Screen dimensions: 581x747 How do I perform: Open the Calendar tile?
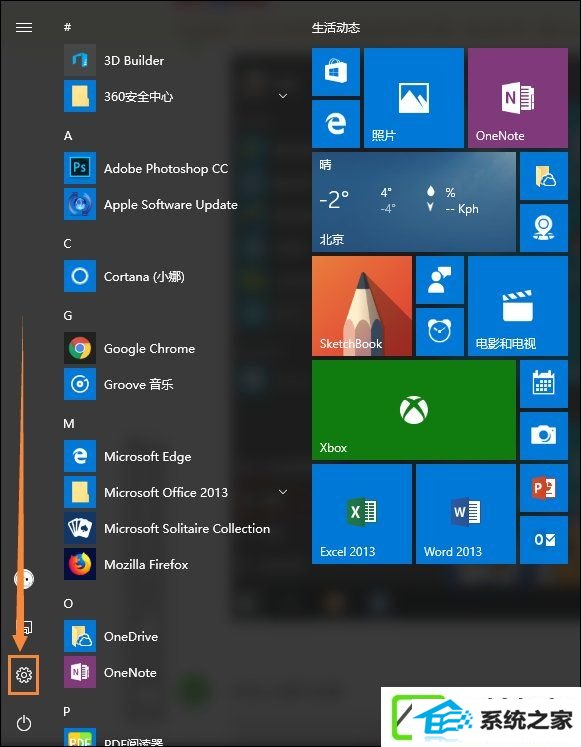(544, 384)
